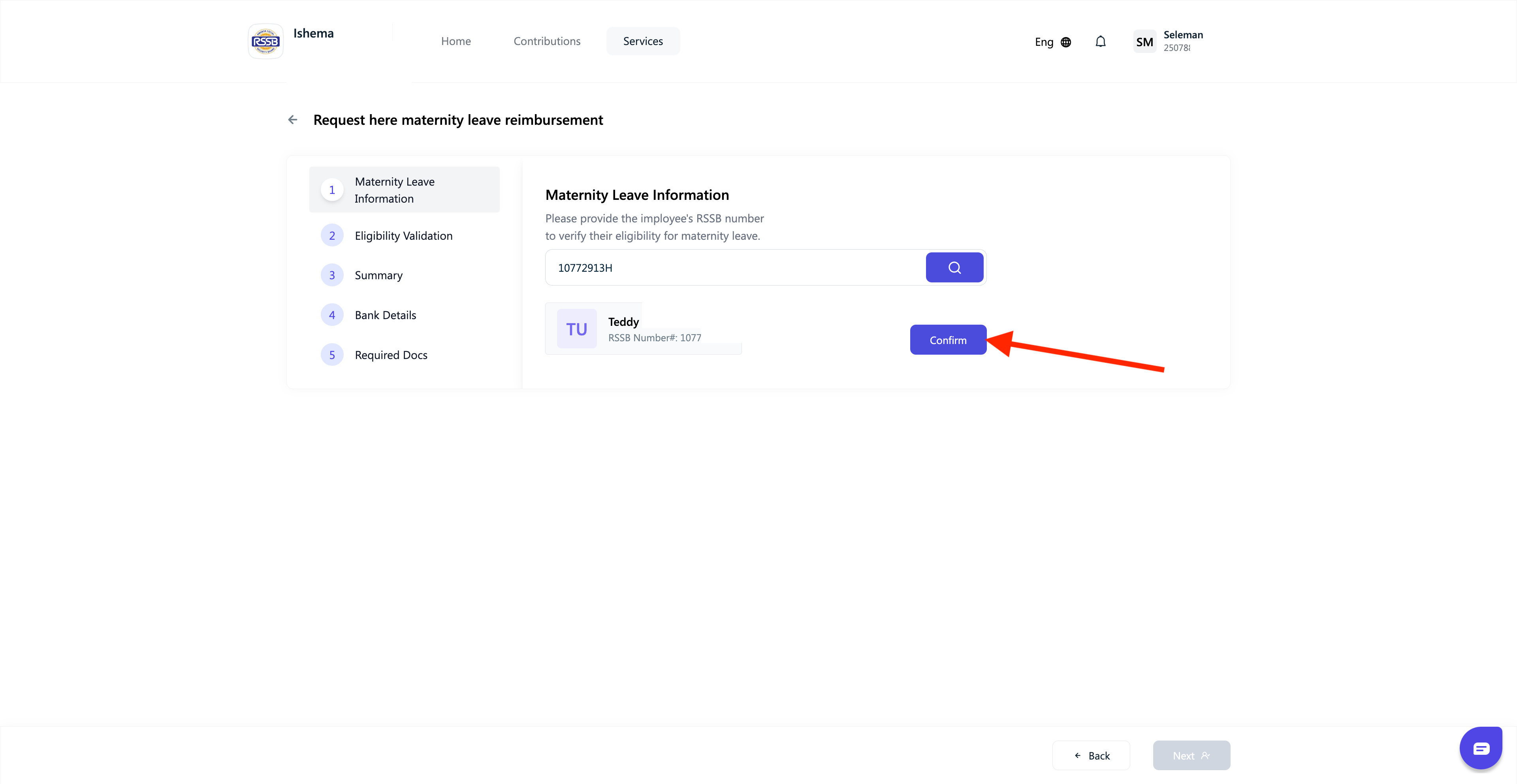Confirm the employee Teddy
The width and height of the screenshot is (1517, 784).
(948, 340)
